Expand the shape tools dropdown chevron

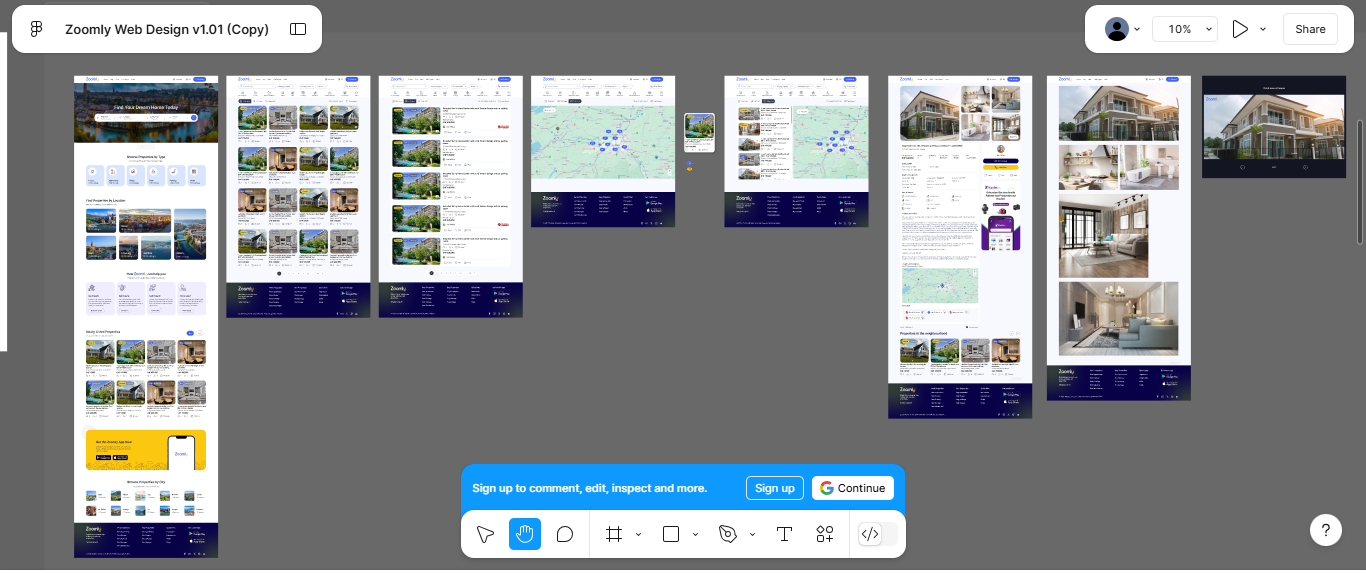pos(695,534)
